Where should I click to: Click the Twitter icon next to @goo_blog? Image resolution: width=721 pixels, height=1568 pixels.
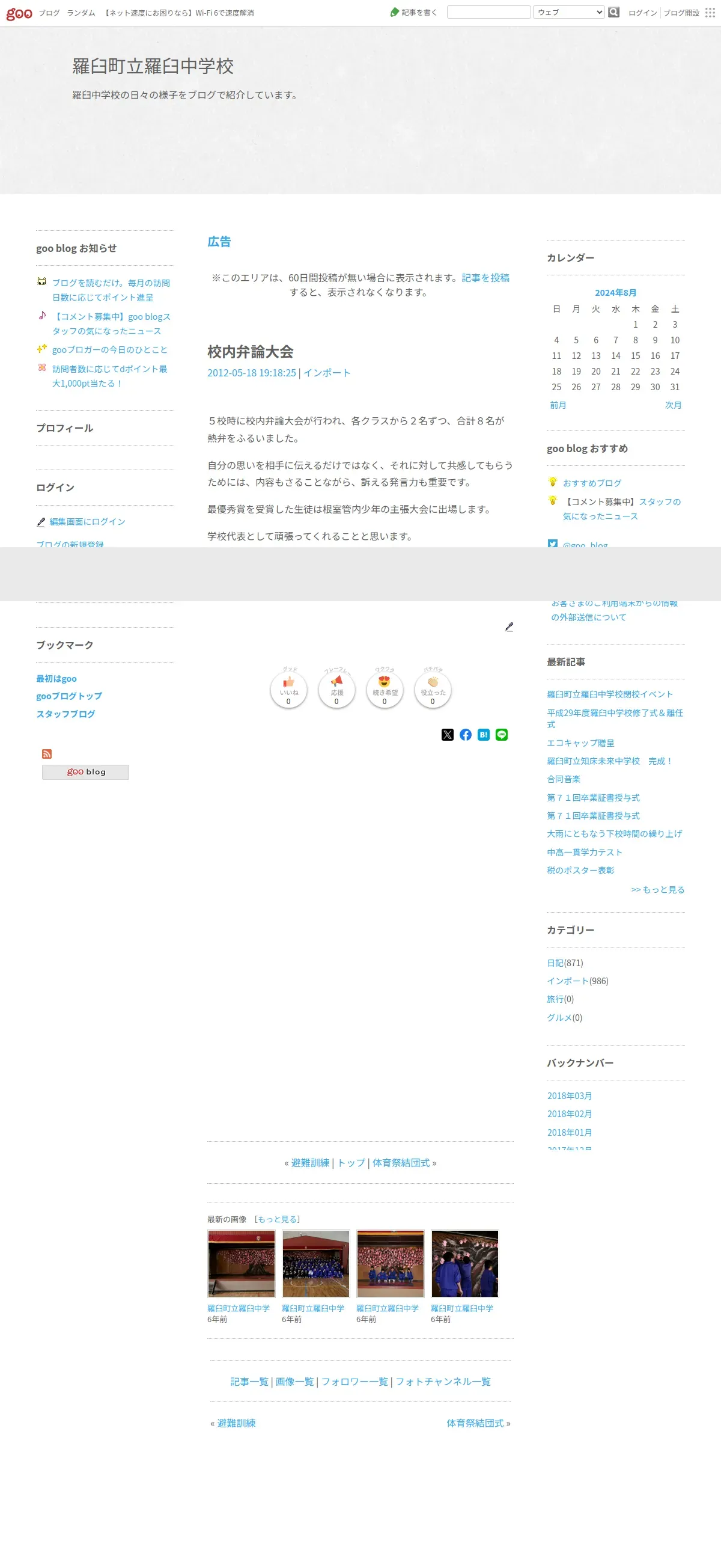[552, 543]
